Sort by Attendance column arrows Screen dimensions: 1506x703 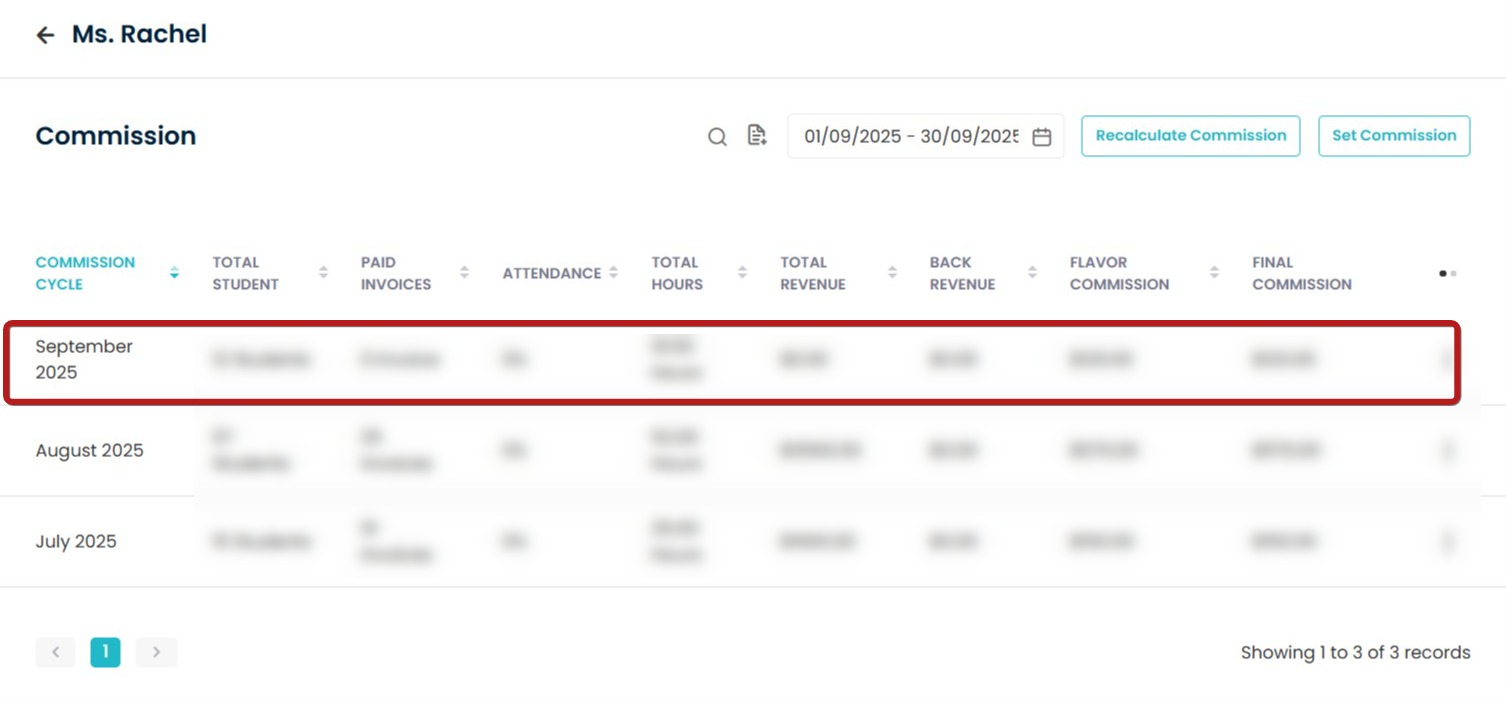click(x=613, y=273)
